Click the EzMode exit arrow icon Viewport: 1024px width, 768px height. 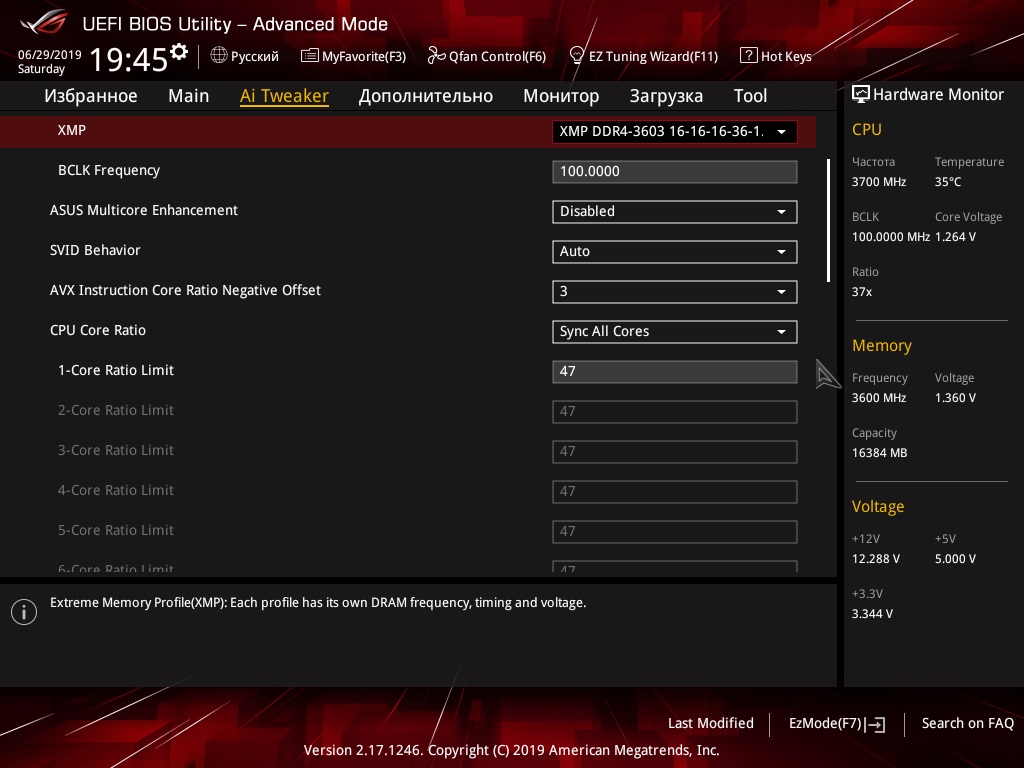point(875,724)
